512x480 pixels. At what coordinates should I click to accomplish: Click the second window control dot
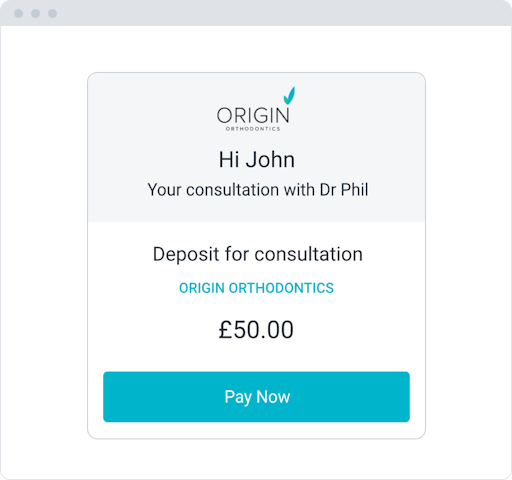(x=36, y=13)
